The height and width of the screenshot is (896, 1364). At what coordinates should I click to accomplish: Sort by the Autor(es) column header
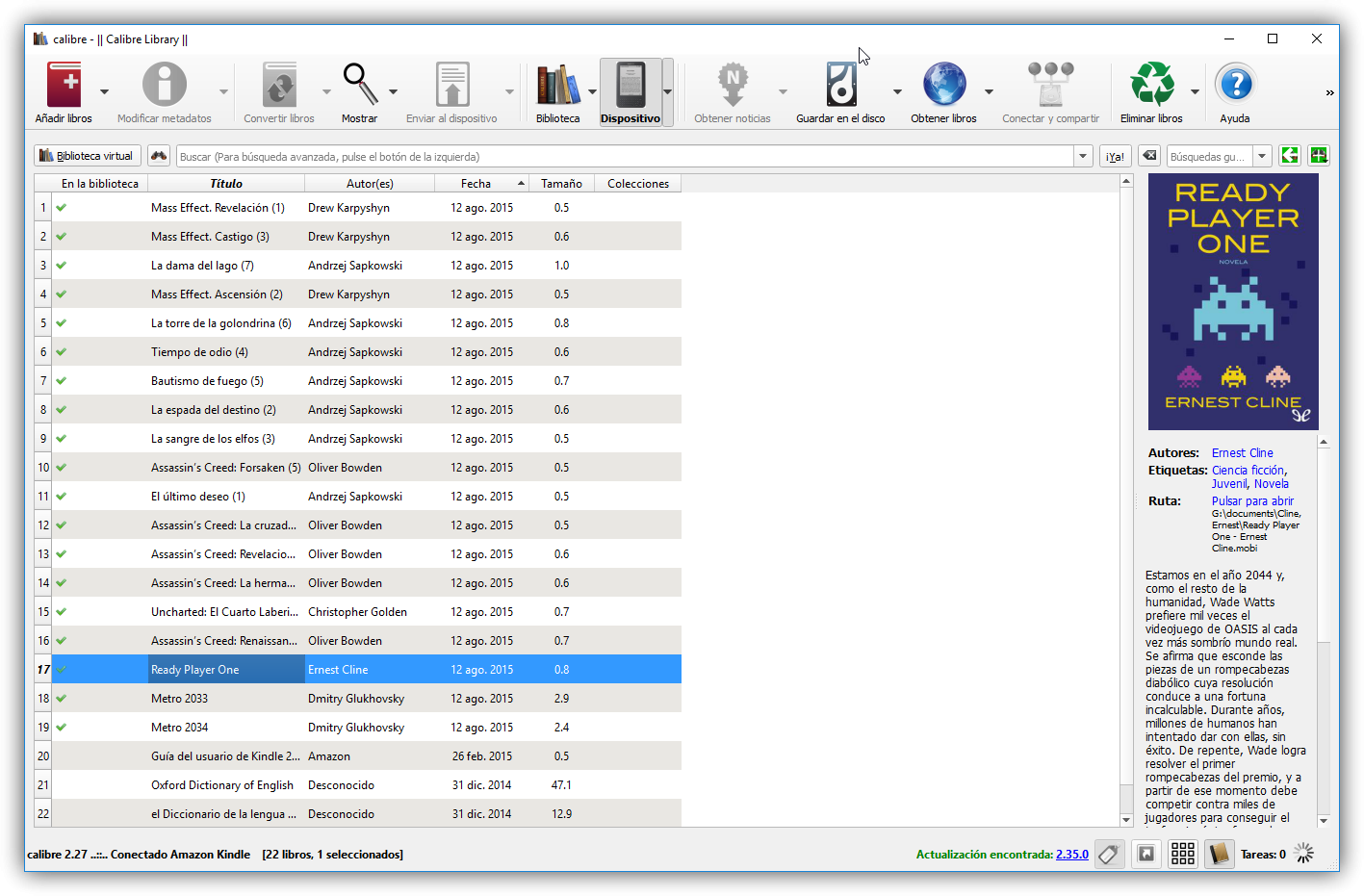(370, 184)
